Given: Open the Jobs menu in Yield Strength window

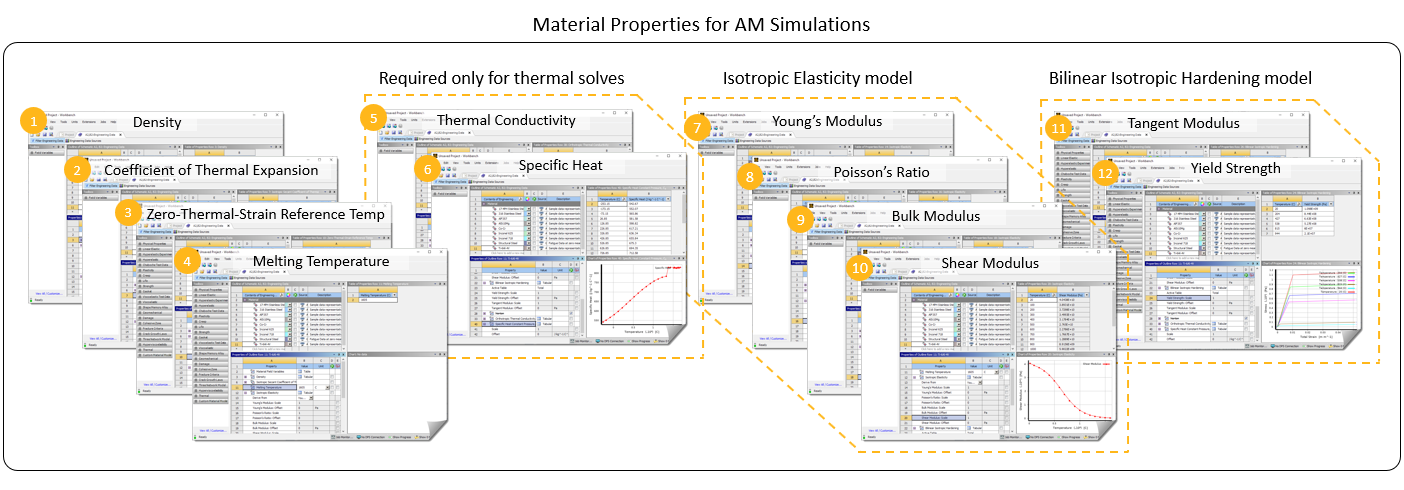Looking at the screenshot, I should (1172, 168).
